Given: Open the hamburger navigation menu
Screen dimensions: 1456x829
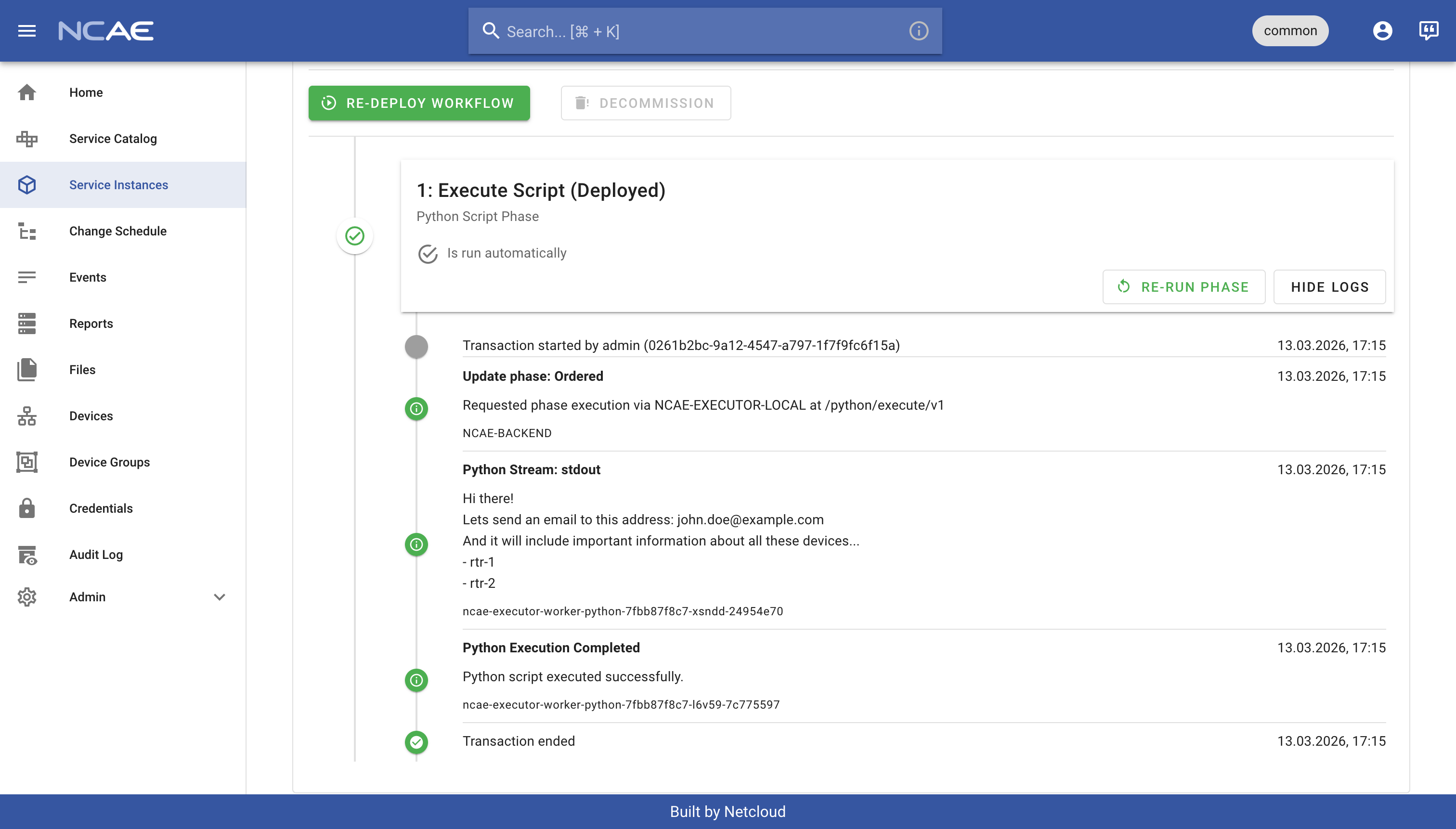Looking at the screenshot, I should pyautogui.click(x=27, y=31).
